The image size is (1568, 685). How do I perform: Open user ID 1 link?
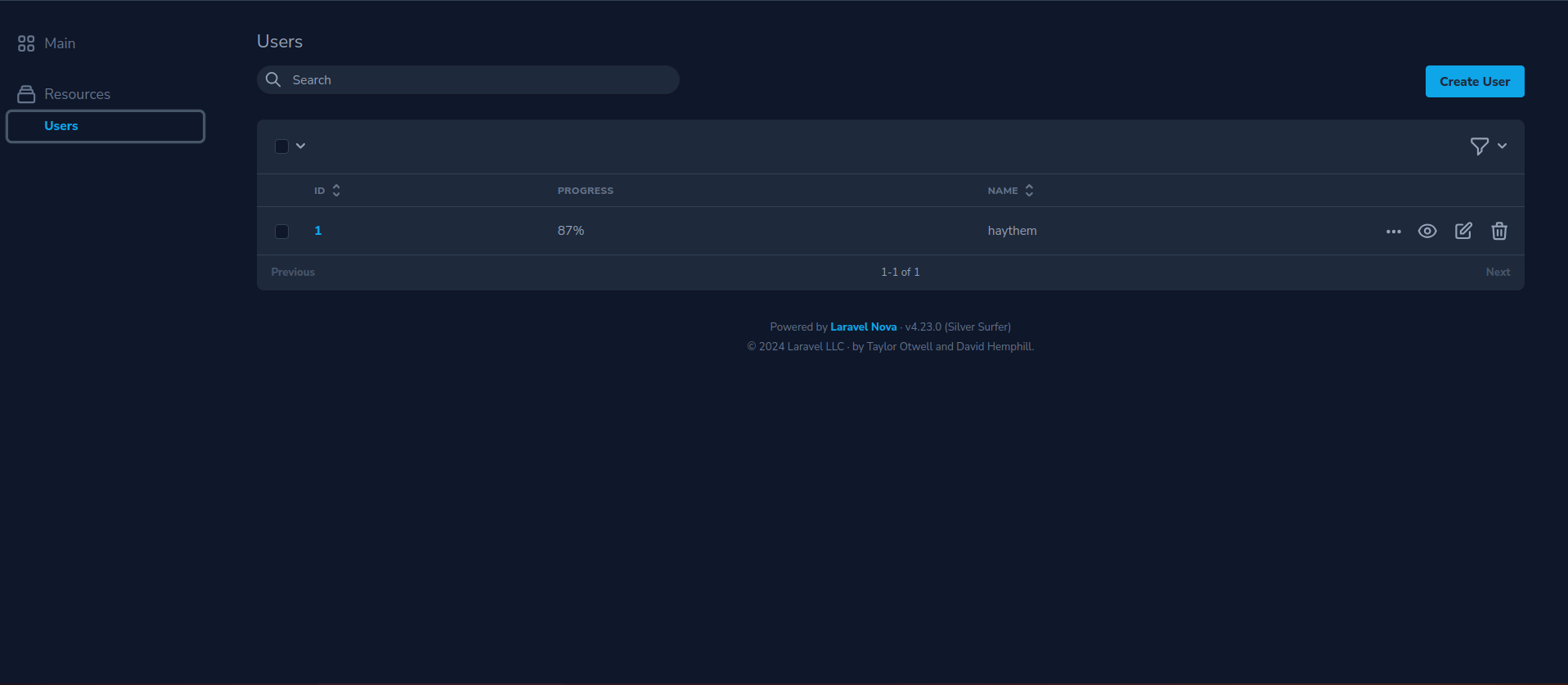click(x=318, y=231)
